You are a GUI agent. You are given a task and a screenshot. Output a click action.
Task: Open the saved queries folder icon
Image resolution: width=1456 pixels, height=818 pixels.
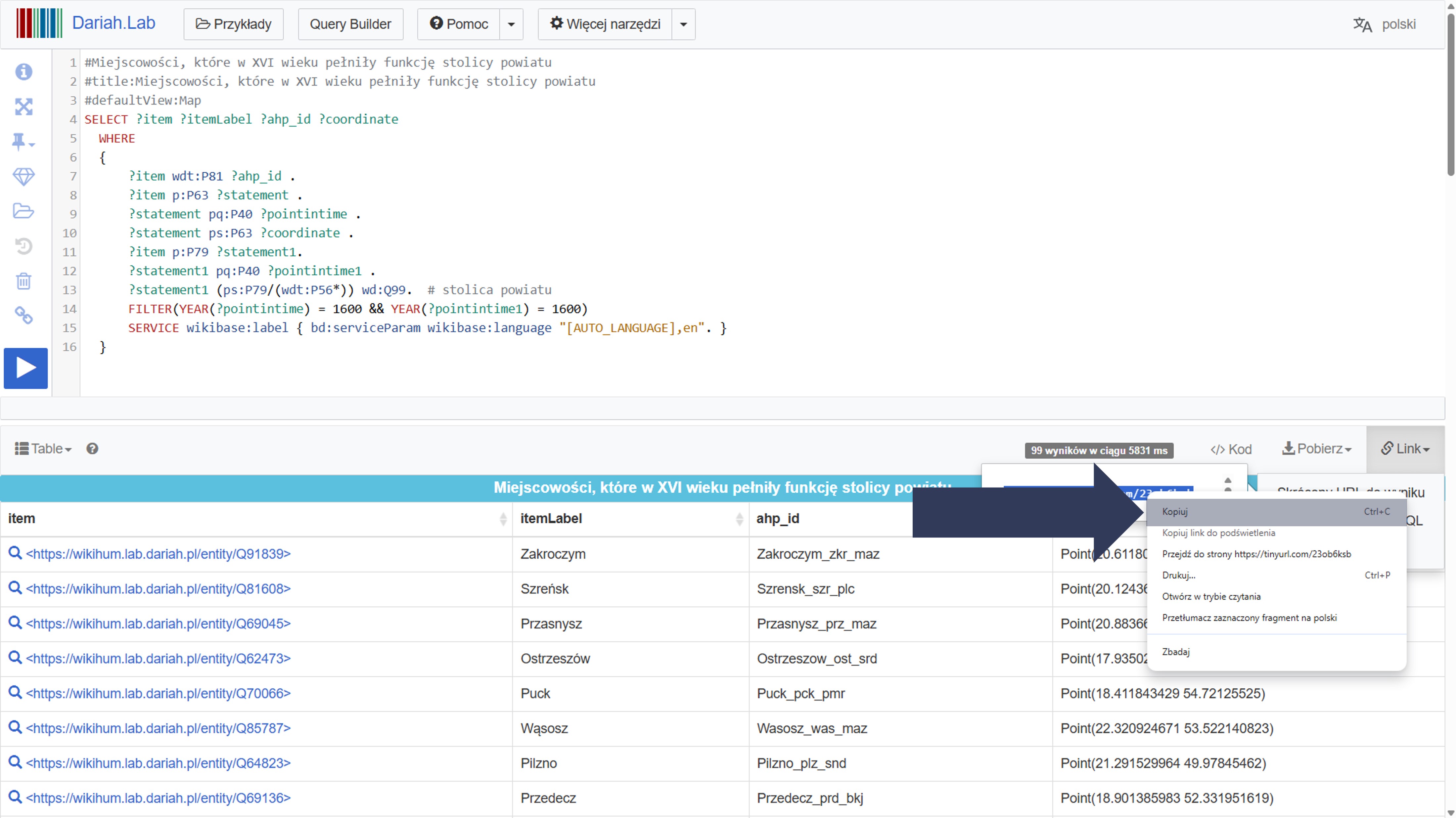[x=23, y=211]
